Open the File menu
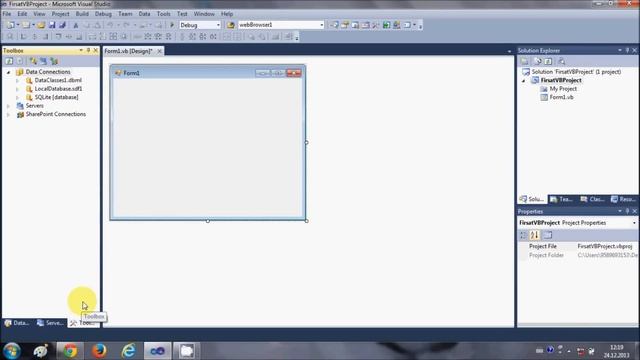The width and height of the screenshot is (640, 360). [7, 14]
